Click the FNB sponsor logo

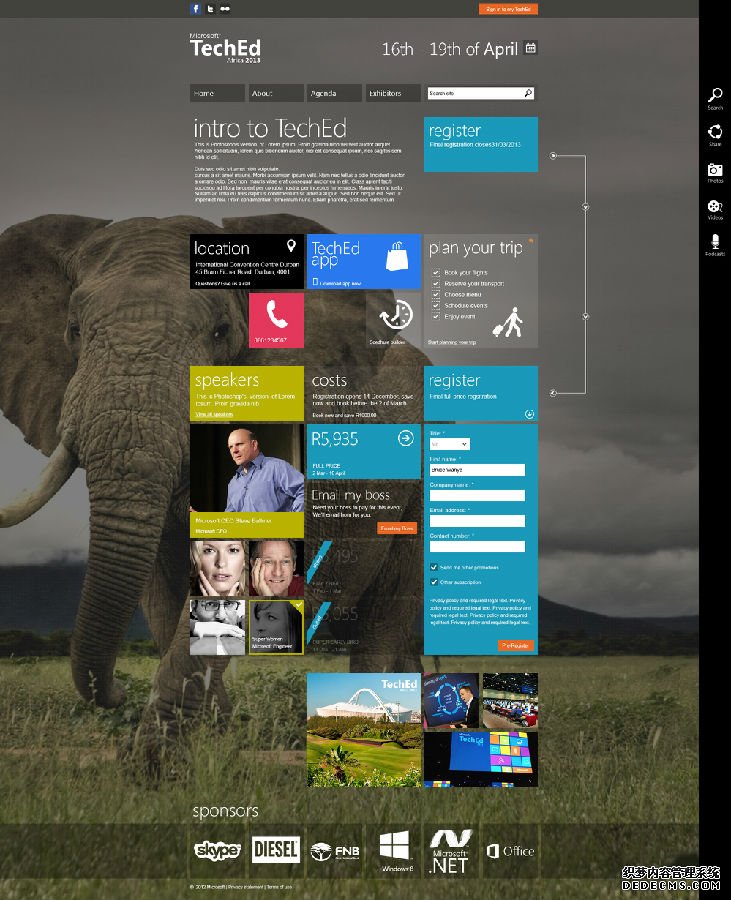click(335, 851)
